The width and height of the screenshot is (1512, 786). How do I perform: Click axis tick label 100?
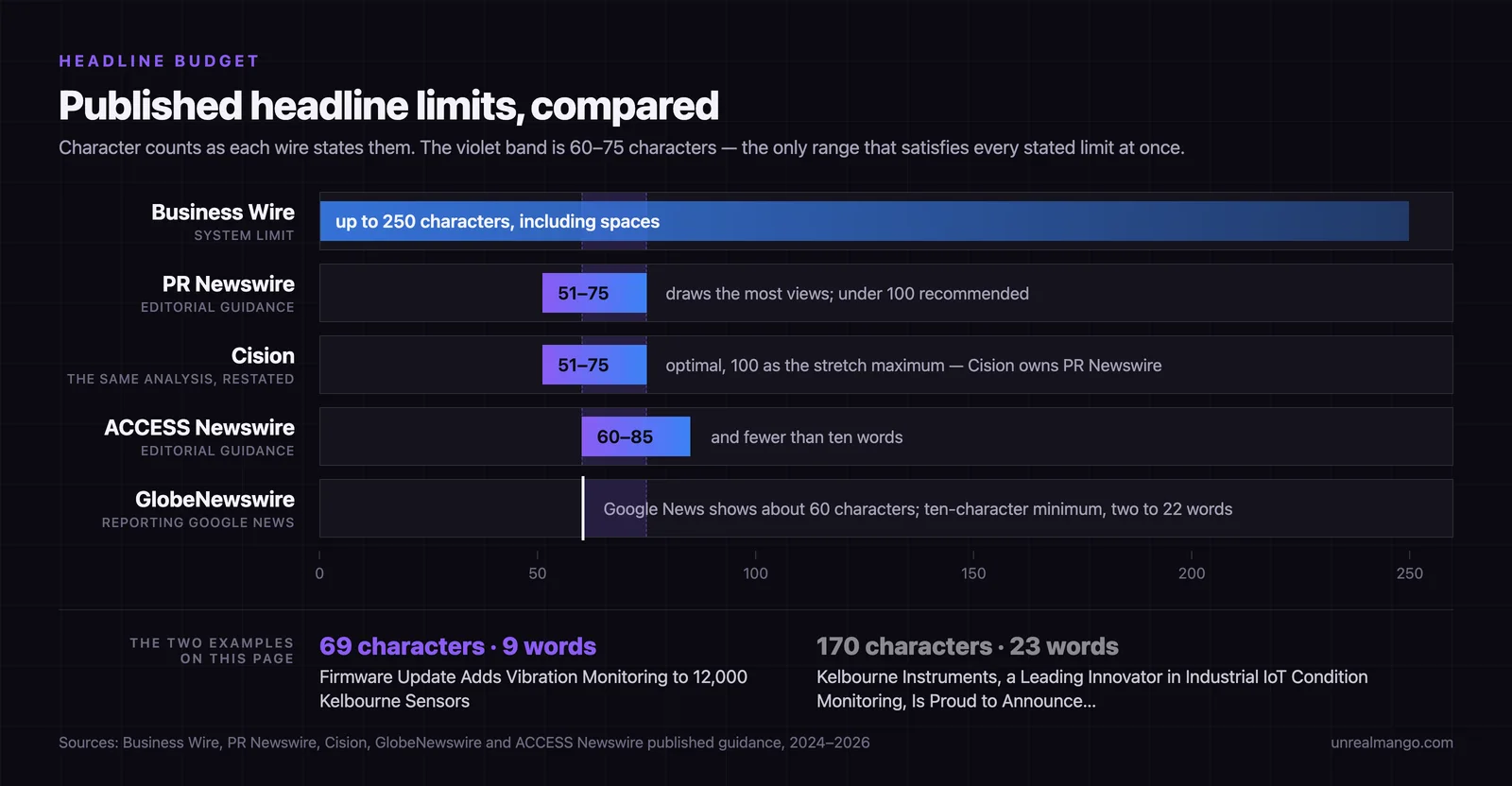click(x=755, y=573)
